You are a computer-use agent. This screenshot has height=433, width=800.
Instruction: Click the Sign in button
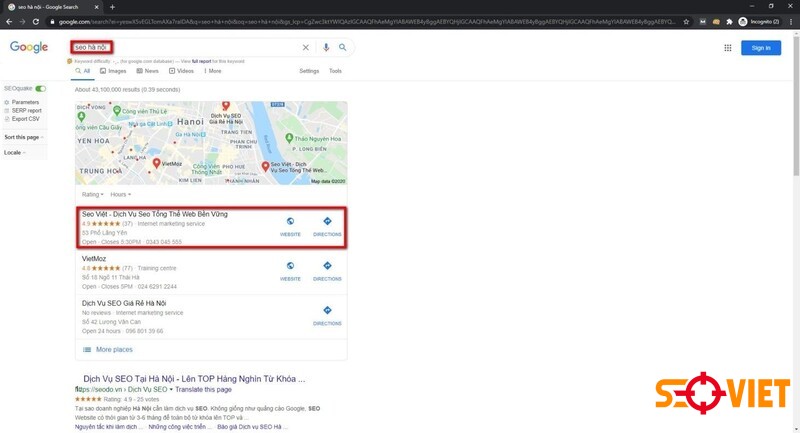pos(761,48)
